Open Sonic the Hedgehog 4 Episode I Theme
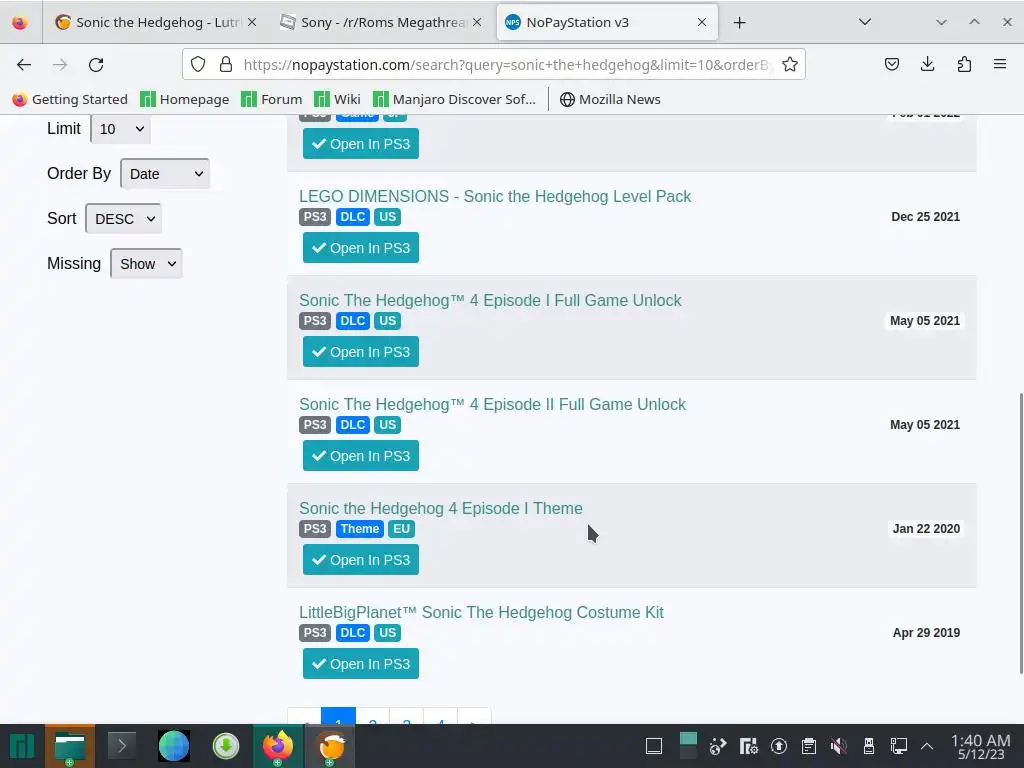 point(441,508)
